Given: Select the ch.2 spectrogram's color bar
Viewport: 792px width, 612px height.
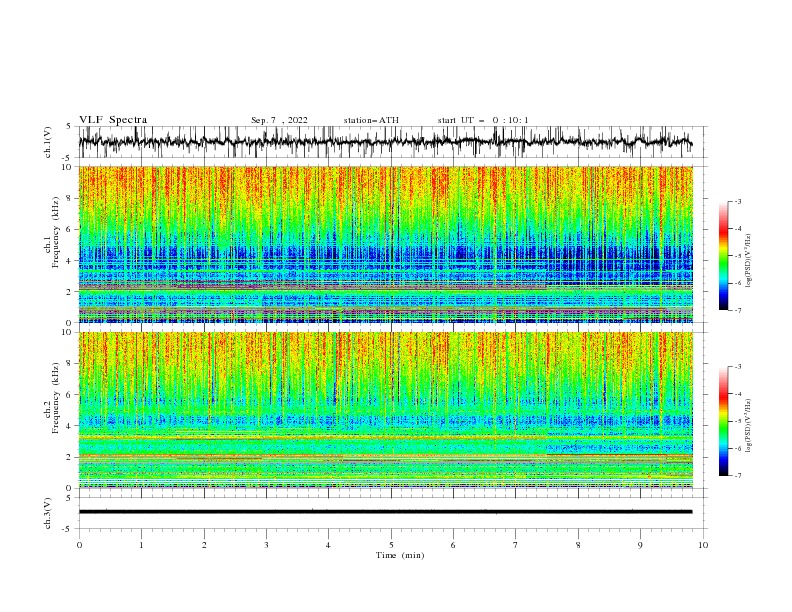Looking at the screenshot, I should click(x=724, y=421).
